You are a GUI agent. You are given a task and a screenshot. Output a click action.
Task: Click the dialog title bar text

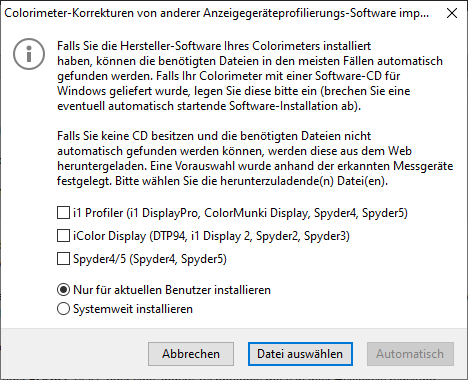[217, 13]
